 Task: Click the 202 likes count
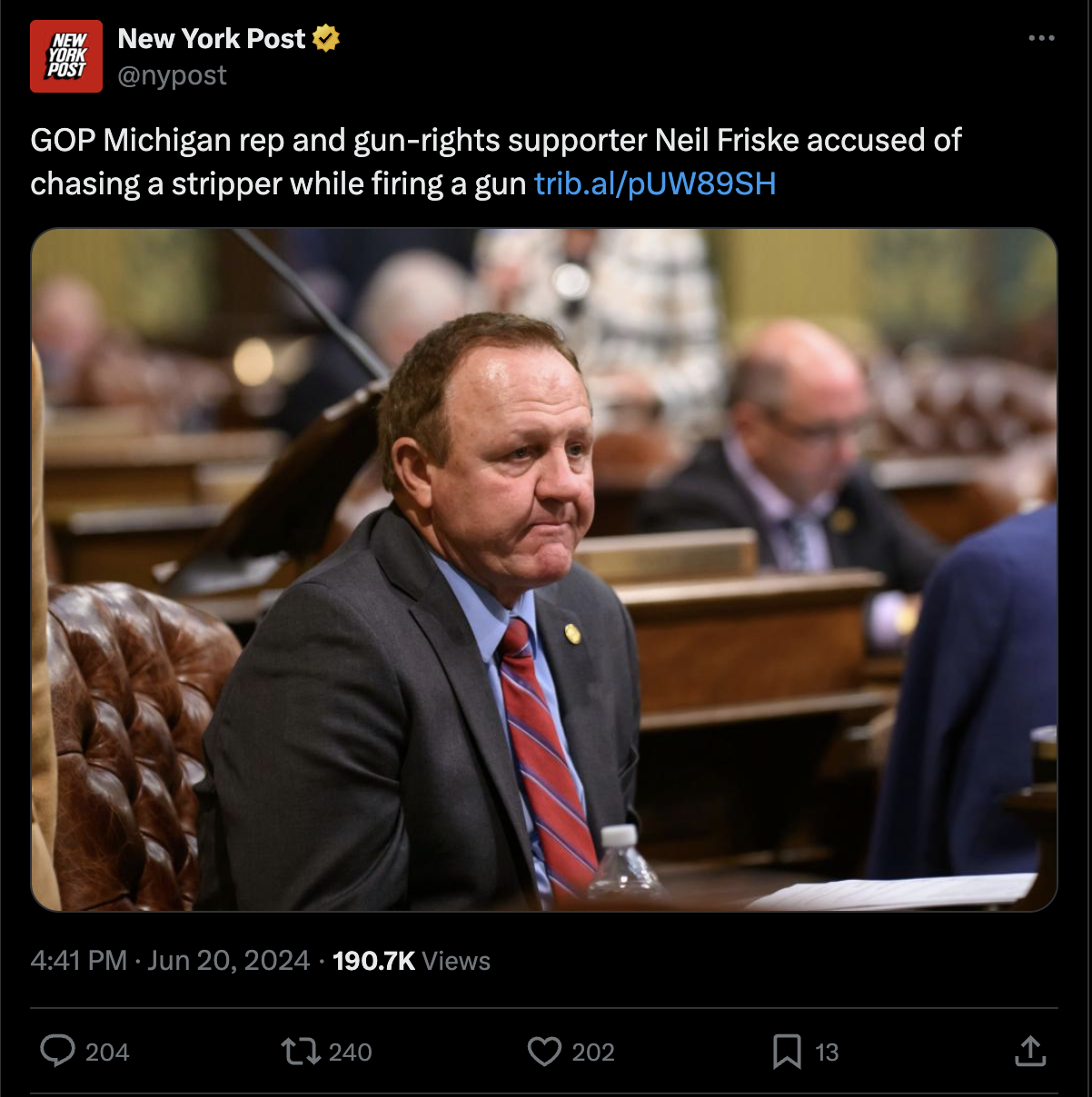coord(593,1053)
